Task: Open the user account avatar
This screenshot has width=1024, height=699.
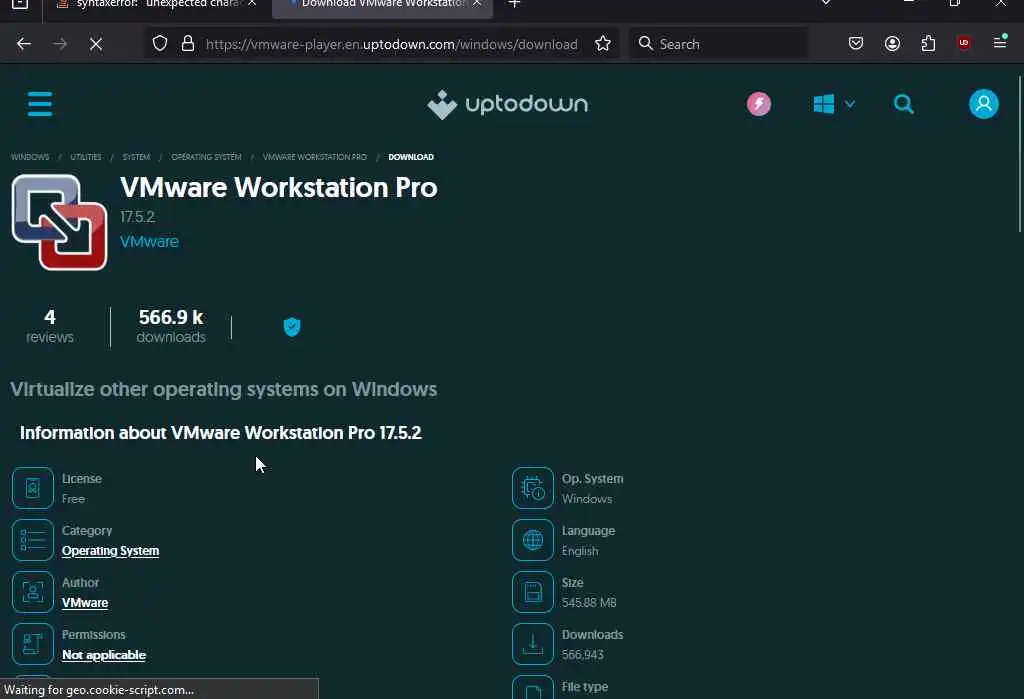Action: point(984,104)
